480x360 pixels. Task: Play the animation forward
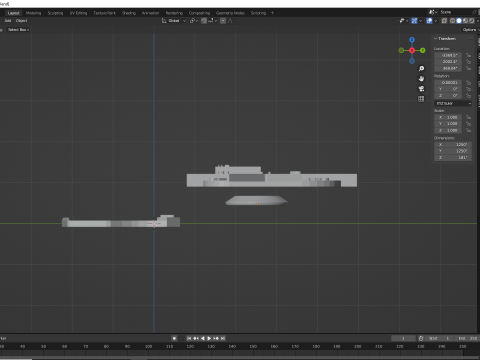point(209,338)
